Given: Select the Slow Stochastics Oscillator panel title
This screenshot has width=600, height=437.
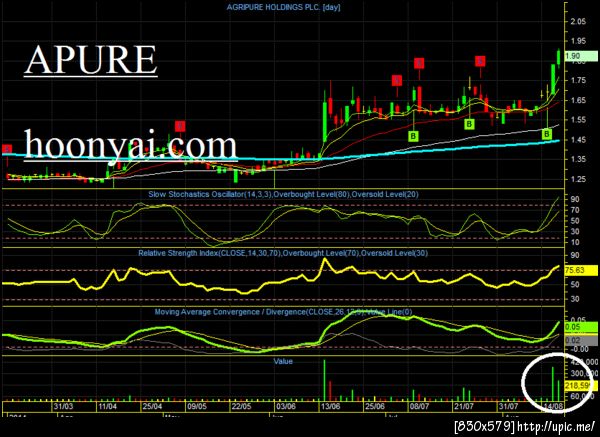Looking at the screenshot, I should pyautogui.click(x=283, y=194).
